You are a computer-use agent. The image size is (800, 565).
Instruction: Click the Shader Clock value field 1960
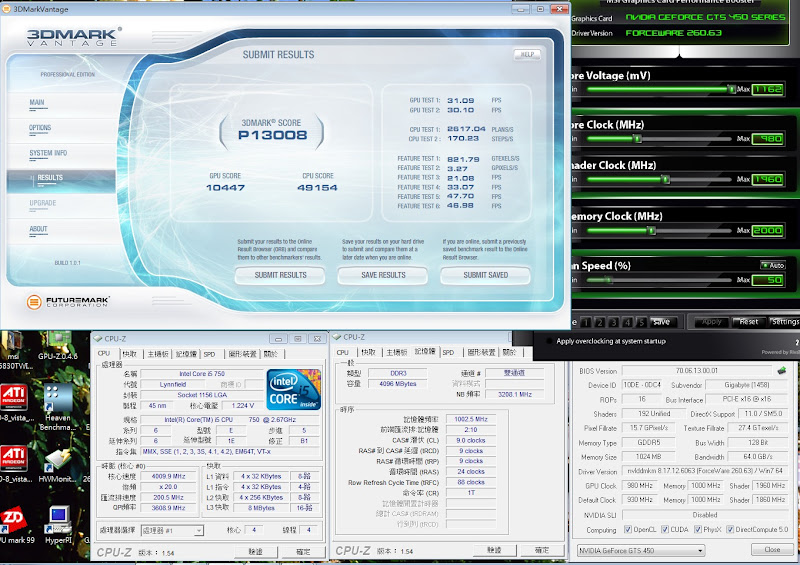pos(767,179)
